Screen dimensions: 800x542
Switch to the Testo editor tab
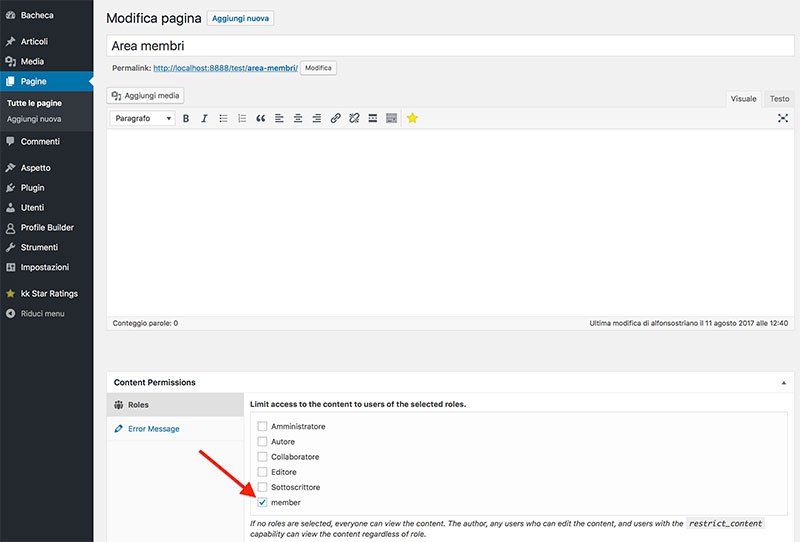779,99
